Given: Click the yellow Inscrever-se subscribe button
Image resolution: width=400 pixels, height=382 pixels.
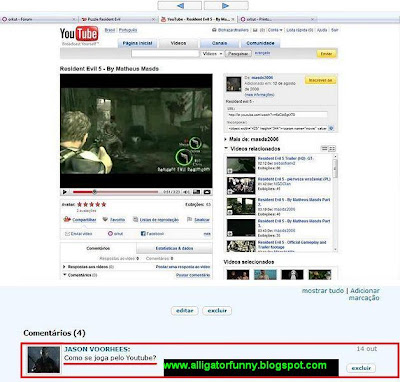Looking at the screenshot, I should 320,80.
